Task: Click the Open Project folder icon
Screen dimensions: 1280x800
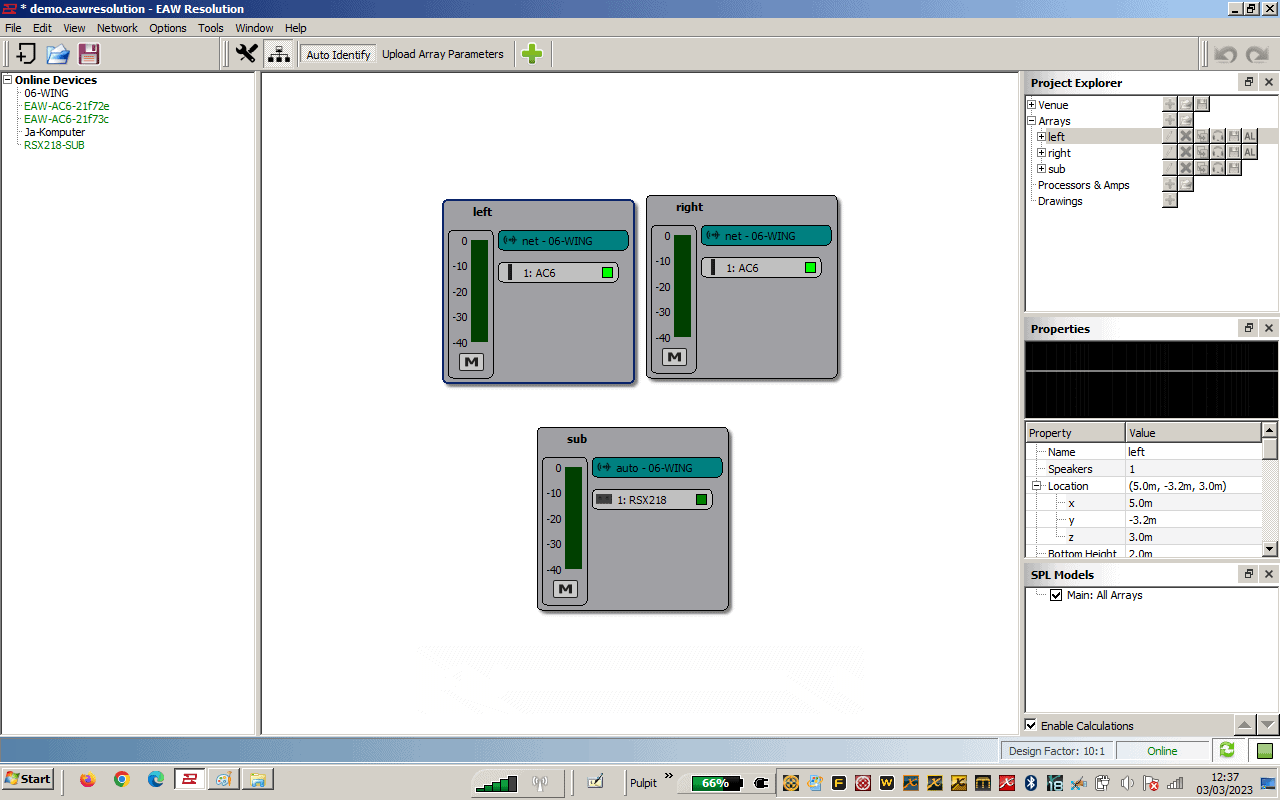Action: click(x=58, y=54)
